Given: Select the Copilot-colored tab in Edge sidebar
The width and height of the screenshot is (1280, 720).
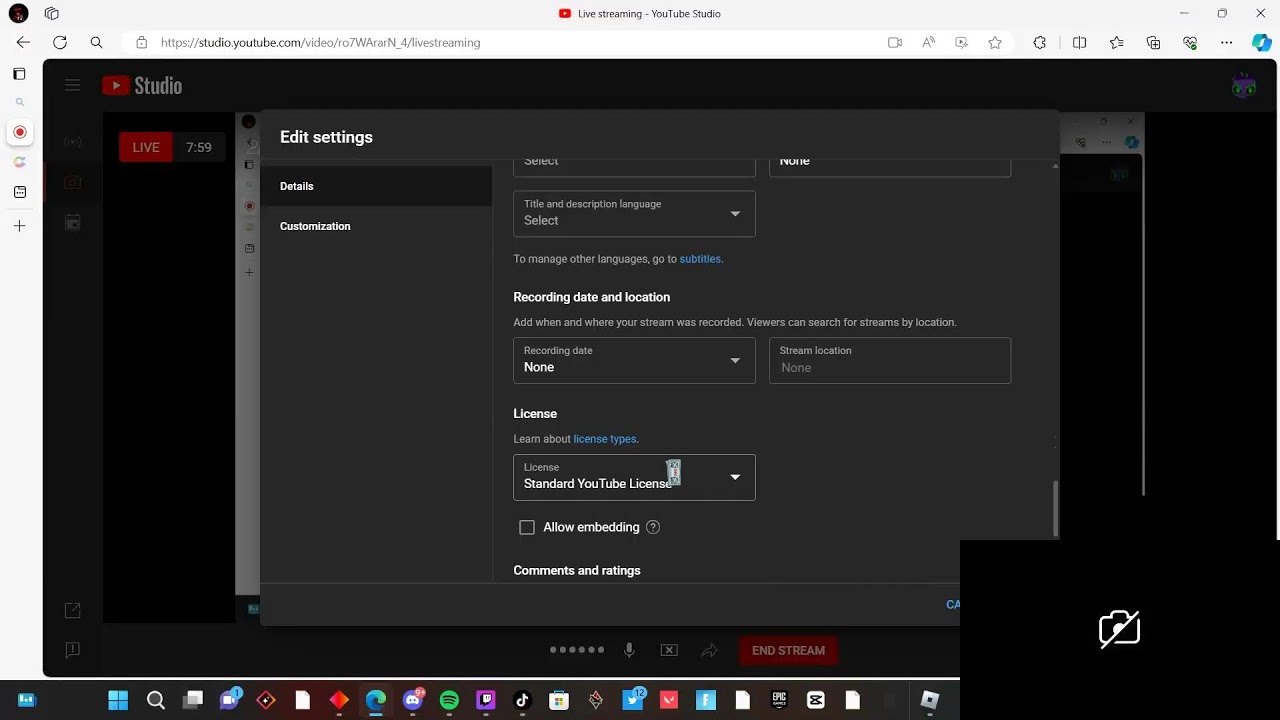Looking at the screenshot, I should 19,162.
